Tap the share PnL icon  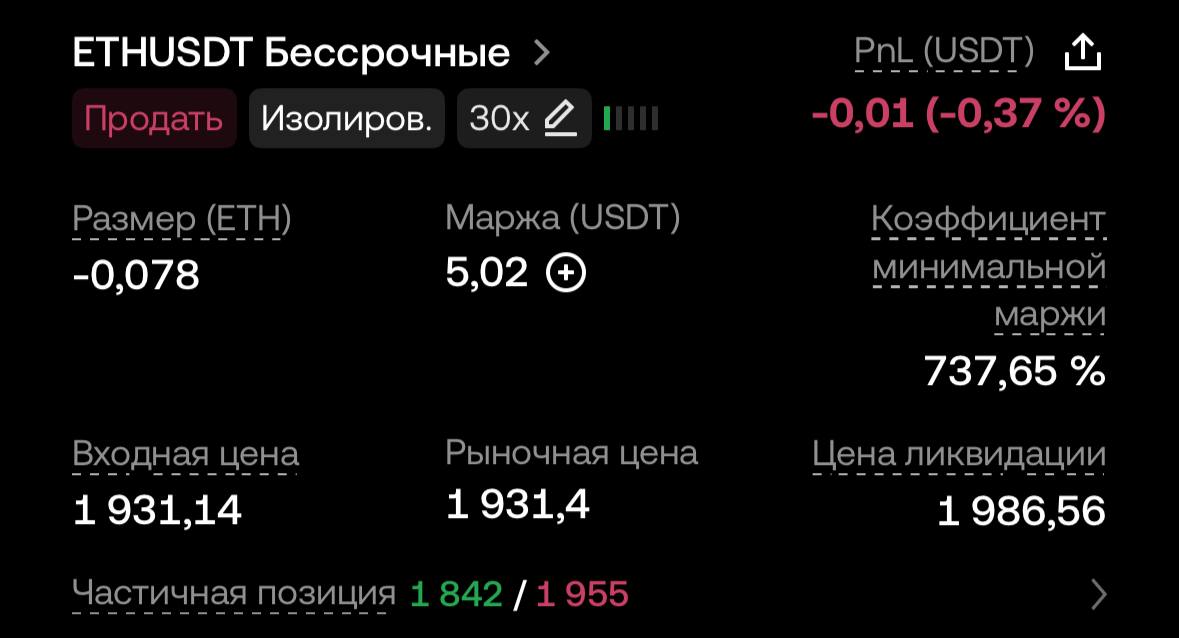1083,53
